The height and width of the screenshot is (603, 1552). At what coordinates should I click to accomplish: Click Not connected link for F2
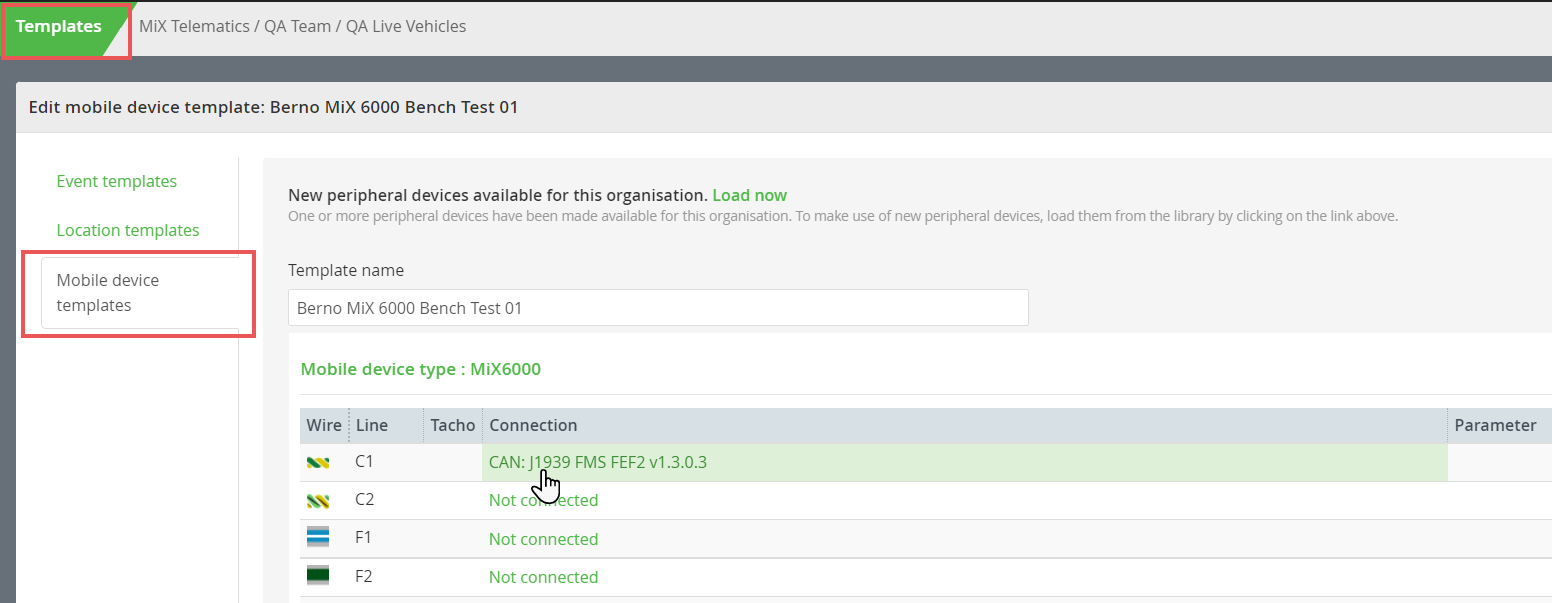pyautogui.click(x=543, y=577)
